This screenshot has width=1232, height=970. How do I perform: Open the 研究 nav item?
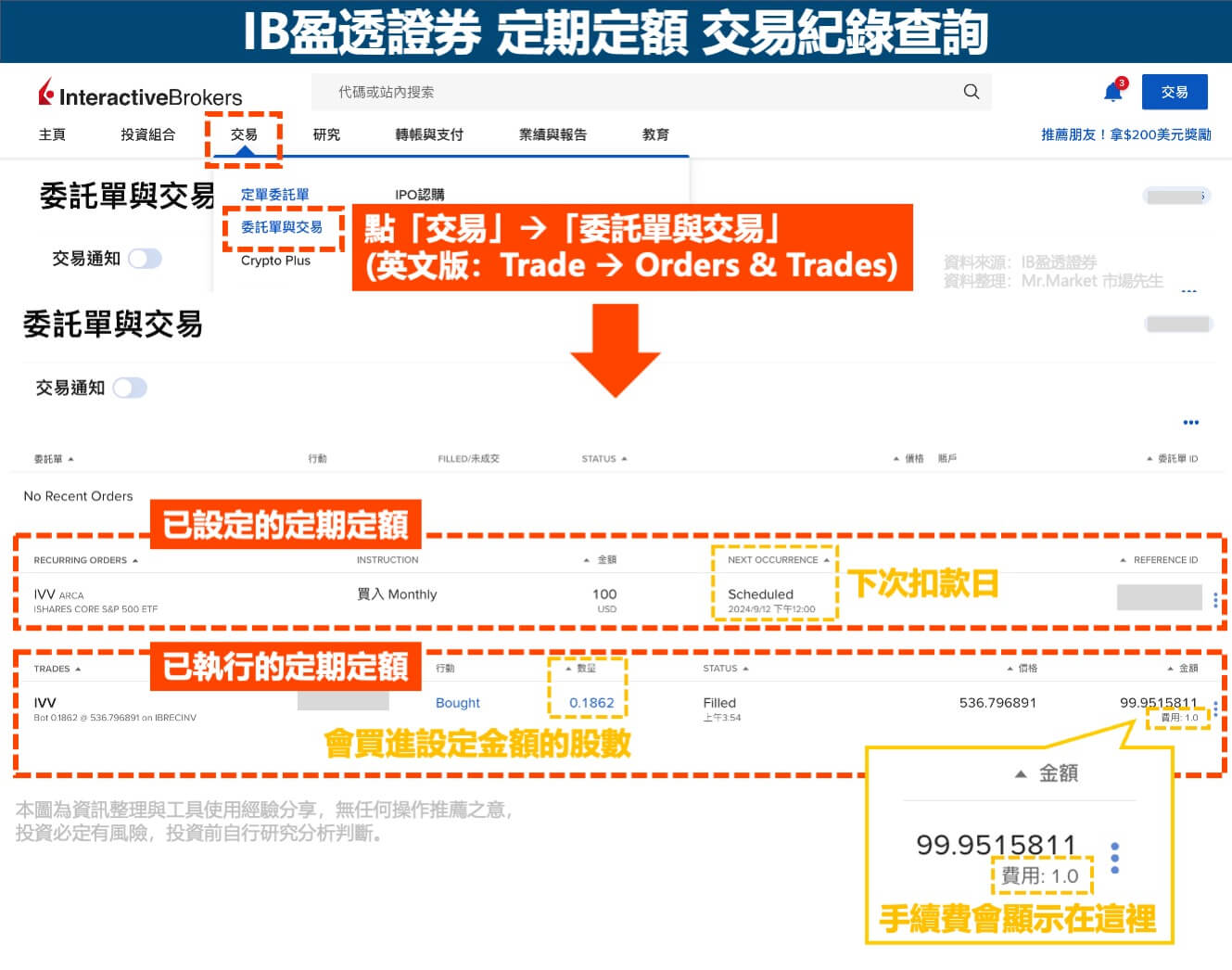click(326, 134)
